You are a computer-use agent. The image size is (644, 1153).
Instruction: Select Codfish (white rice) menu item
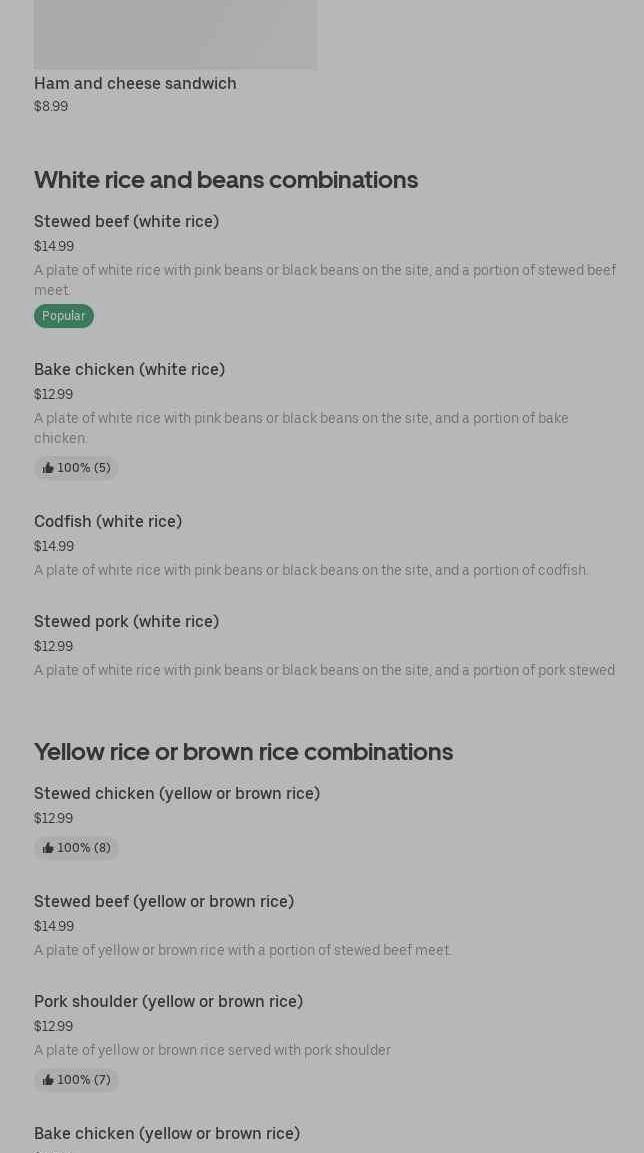click(108, 522)
